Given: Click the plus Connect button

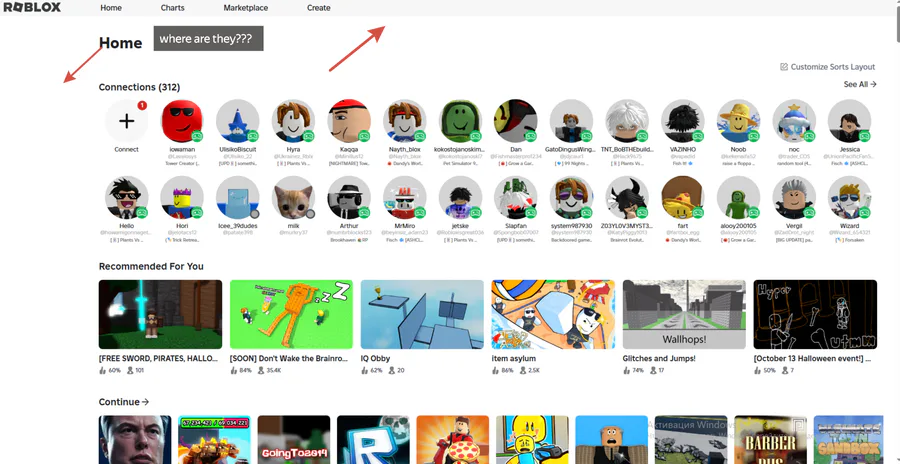Looking at the screenshot, I should [x=126, y=121].
